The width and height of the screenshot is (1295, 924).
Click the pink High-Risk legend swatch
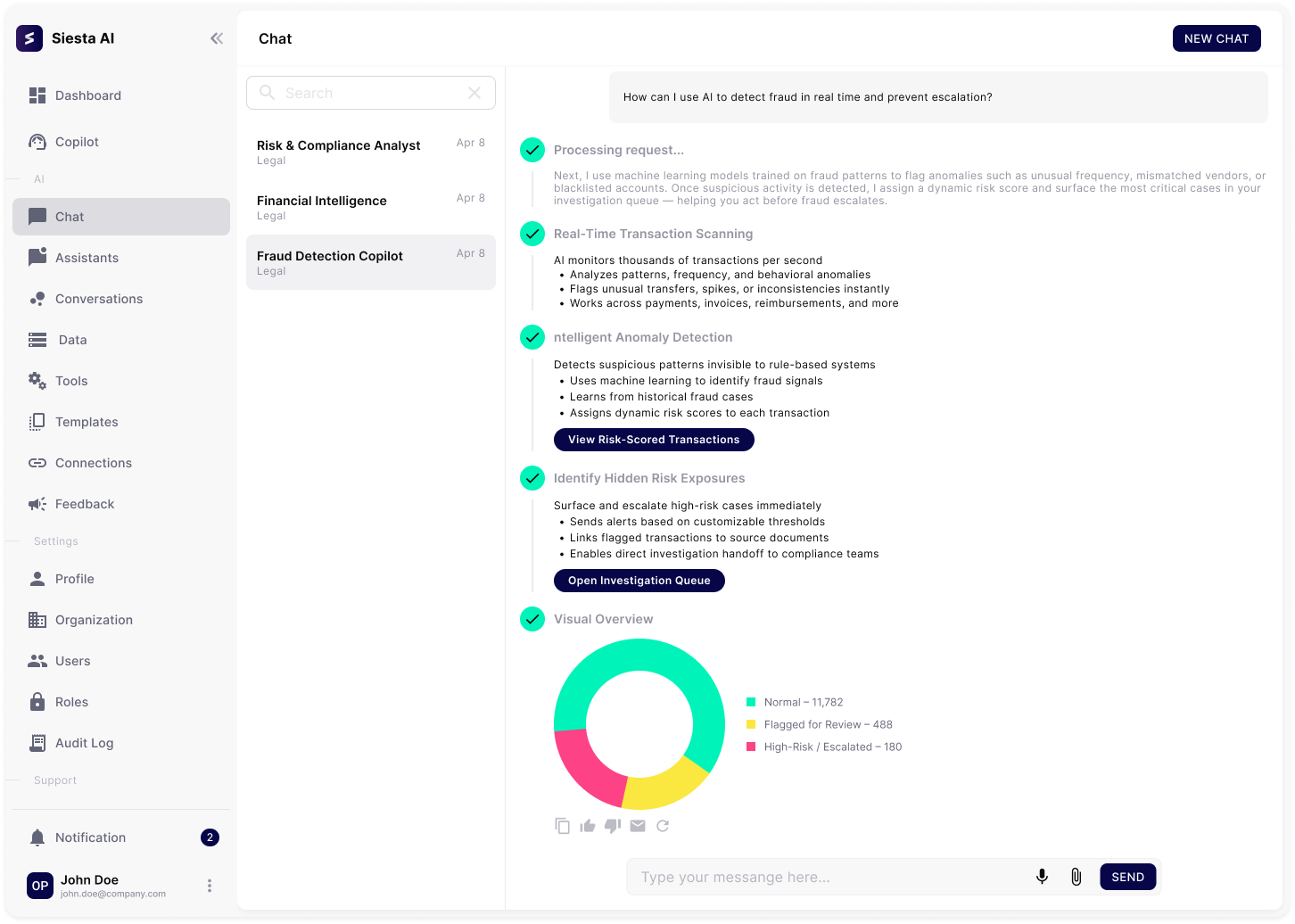[751, 747]
